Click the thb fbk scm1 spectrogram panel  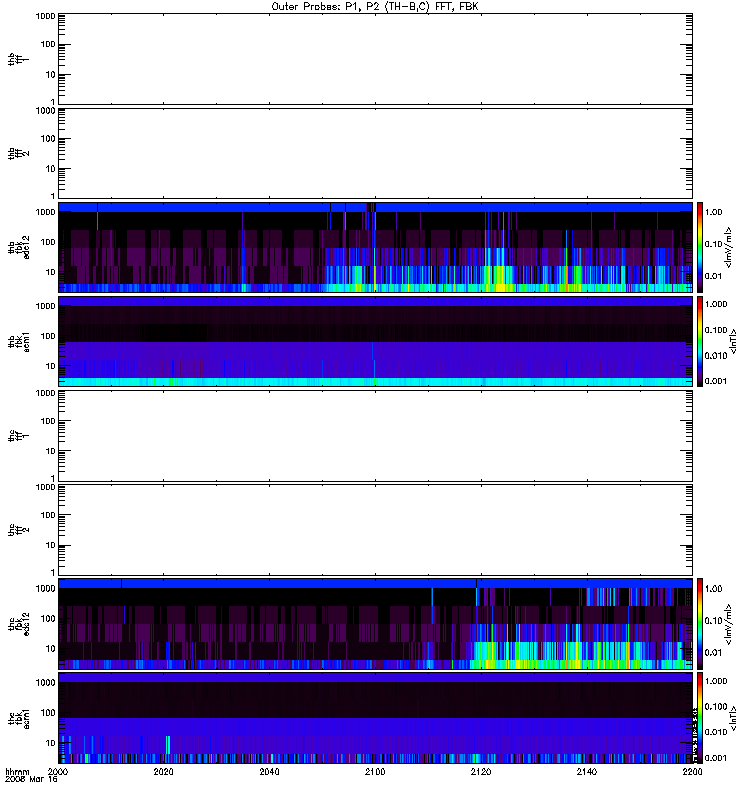pos(376,341)
